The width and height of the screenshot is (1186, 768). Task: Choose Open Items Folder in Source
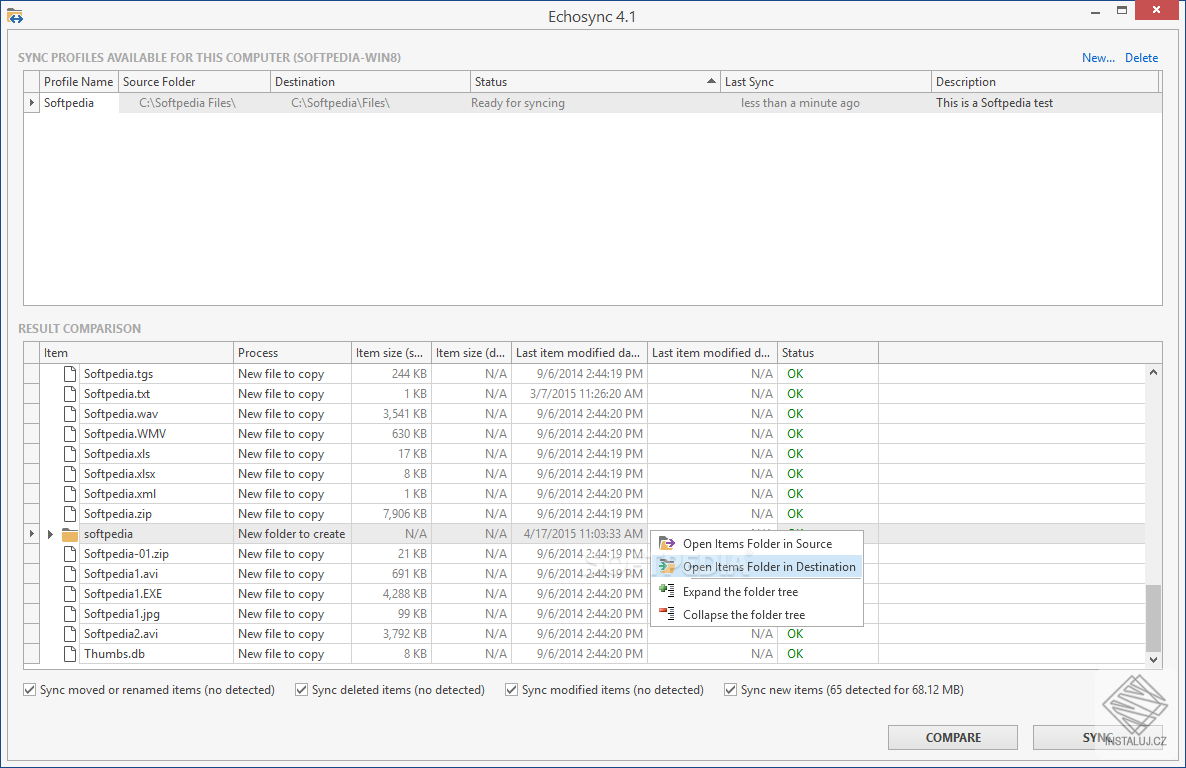(756, 543)
